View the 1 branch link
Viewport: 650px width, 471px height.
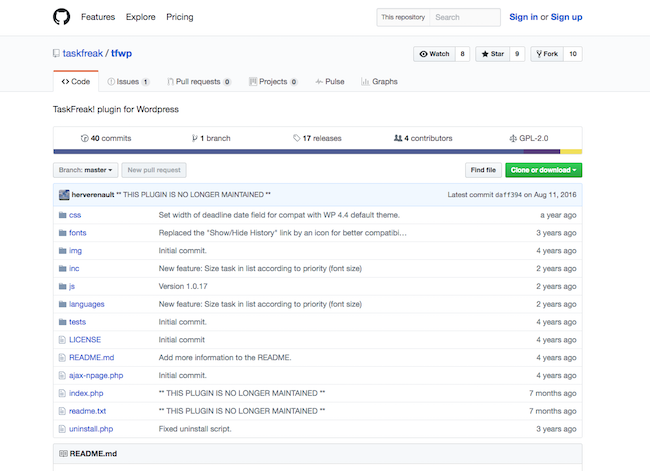(x=211, y=138)
